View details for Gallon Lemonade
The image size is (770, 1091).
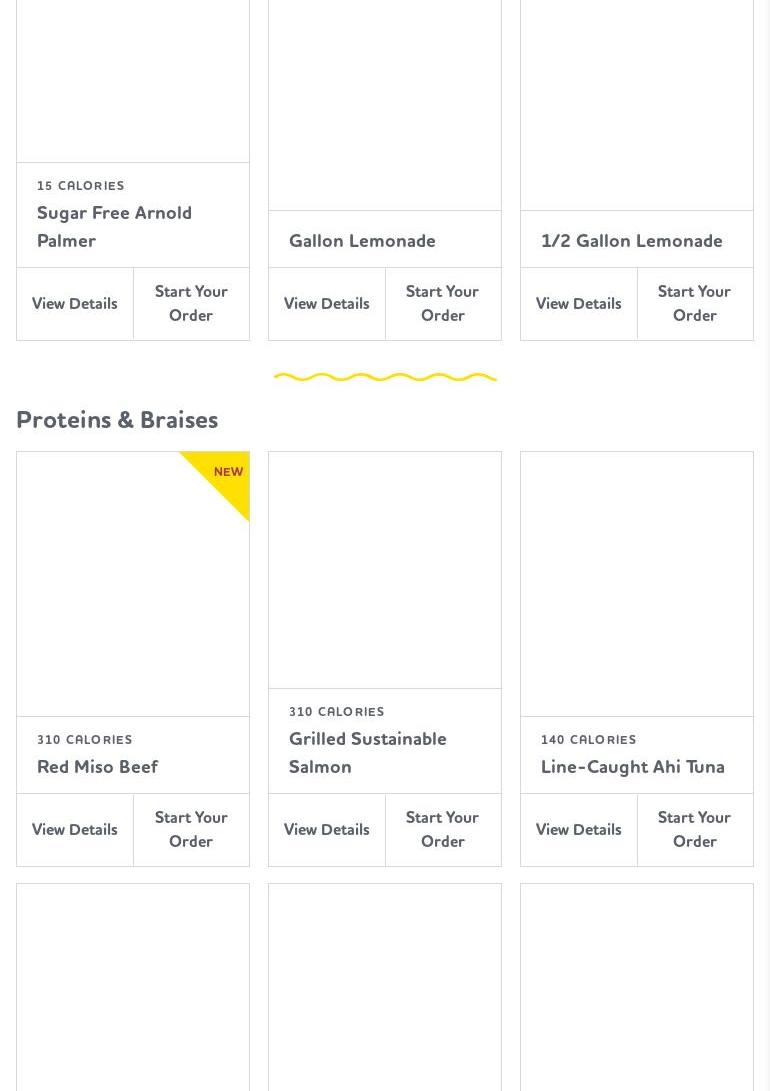tap(326, 303)
